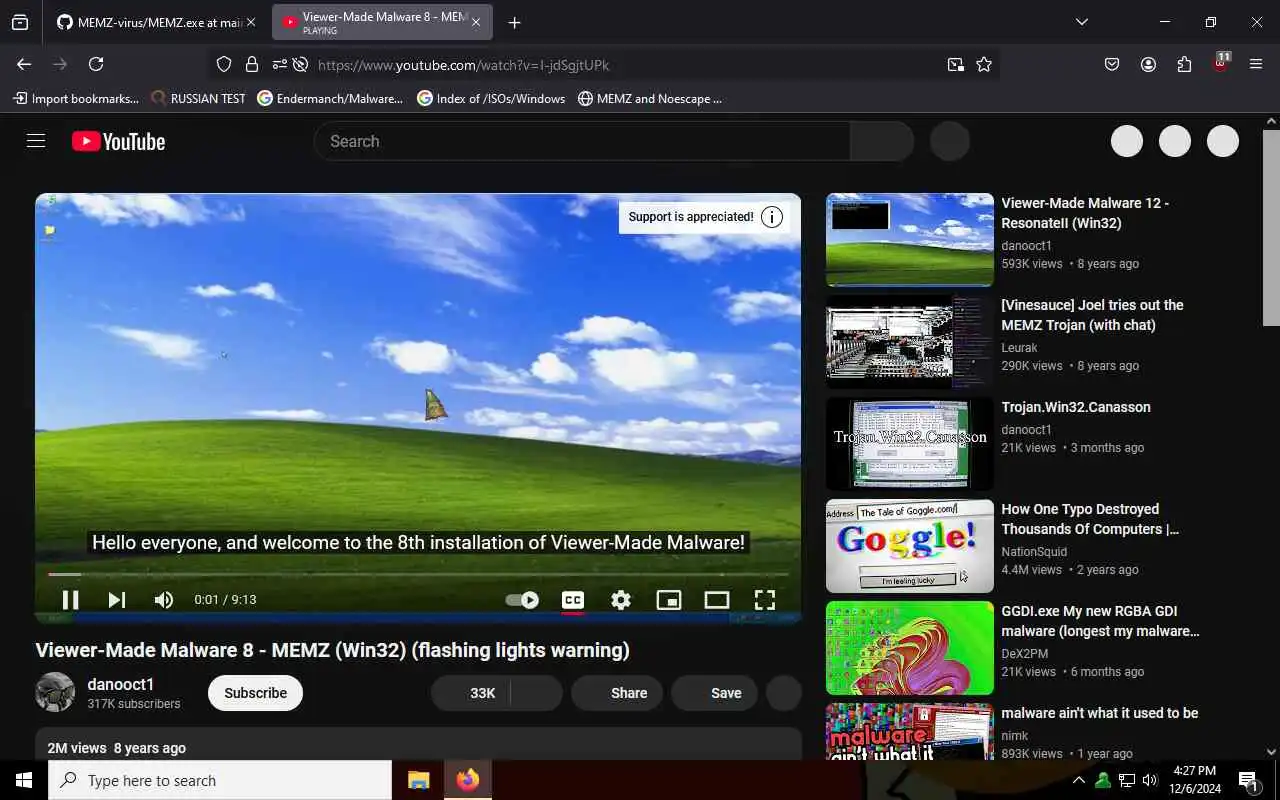This screenshot has width=1280, height=800.
Task: Open Firefox application menu
Action: pyautogui.click(x=1256, y=64)
